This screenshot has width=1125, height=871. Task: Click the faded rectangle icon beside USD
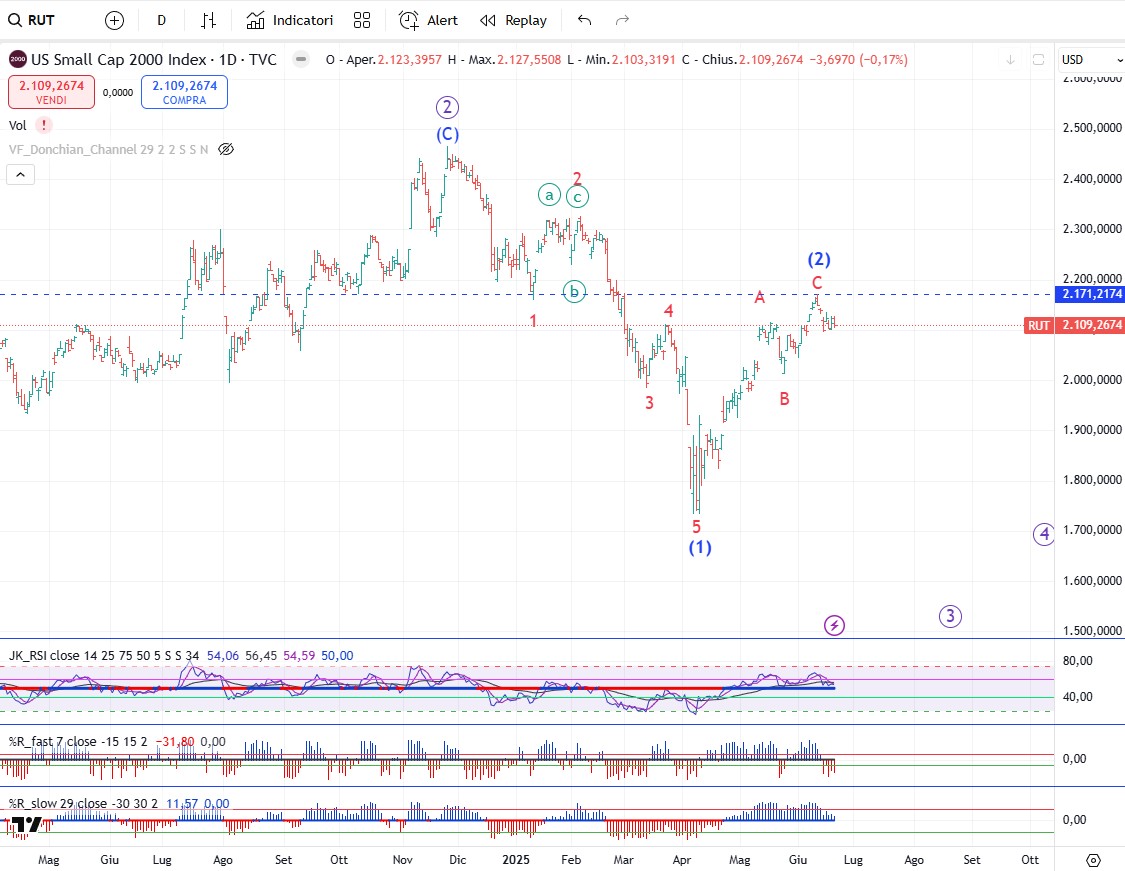(1038, 60)
